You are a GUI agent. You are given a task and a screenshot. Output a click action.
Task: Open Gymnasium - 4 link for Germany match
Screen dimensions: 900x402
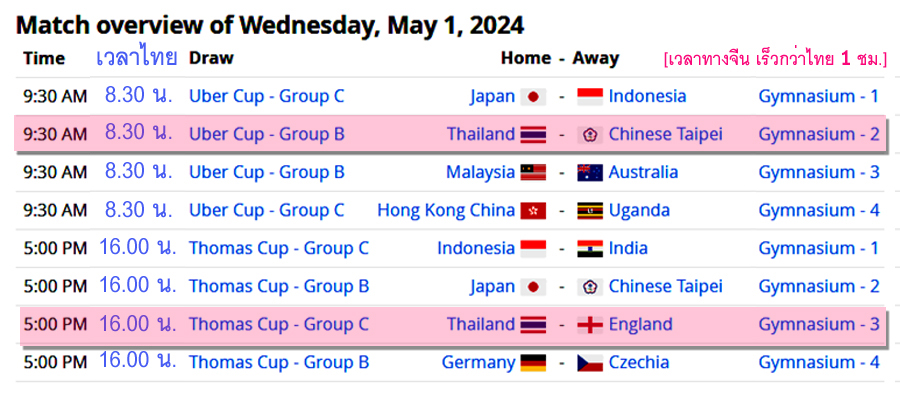coord(819,362)
